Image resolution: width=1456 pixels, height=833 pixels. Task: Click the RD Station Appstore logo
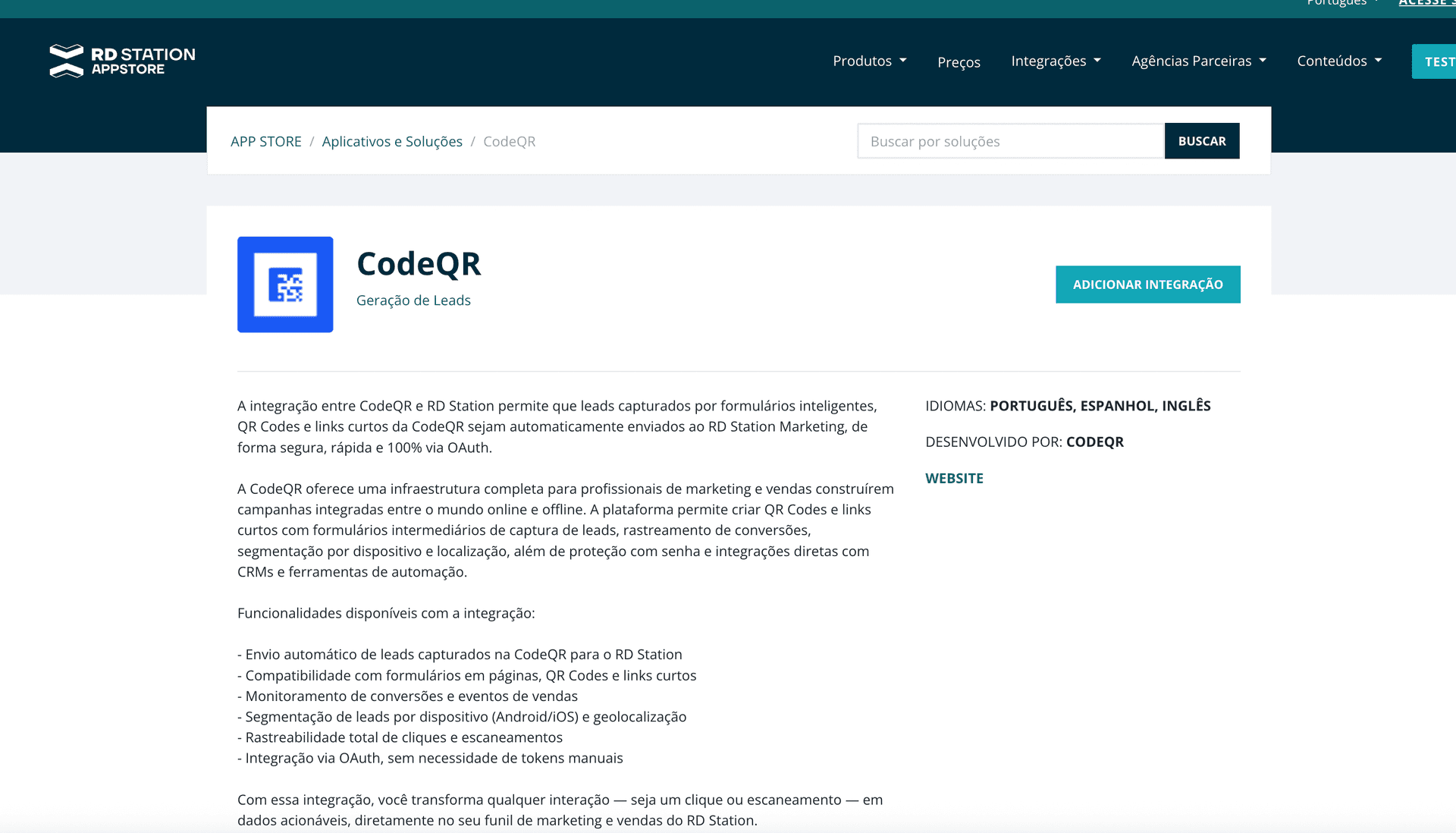pyautogui.click(x=121, y=61)
